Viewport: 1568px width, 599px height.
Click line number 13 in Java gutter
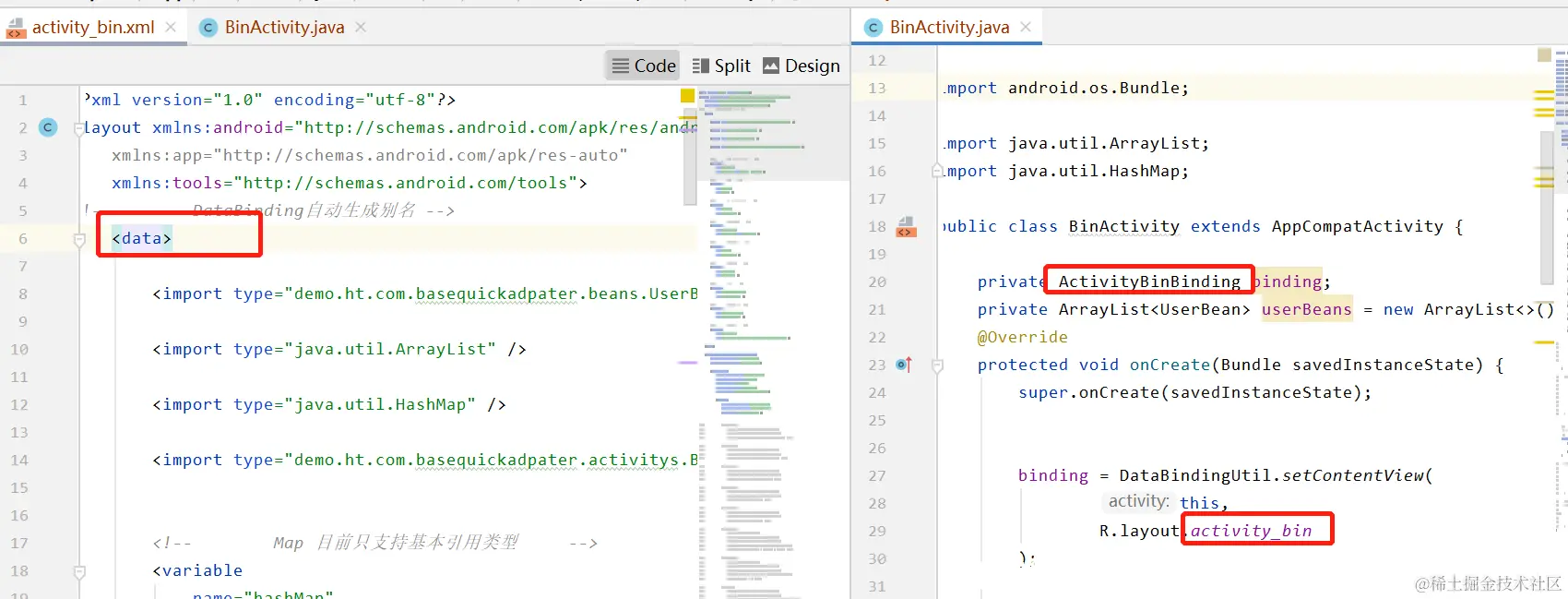[x=876, y=88]
